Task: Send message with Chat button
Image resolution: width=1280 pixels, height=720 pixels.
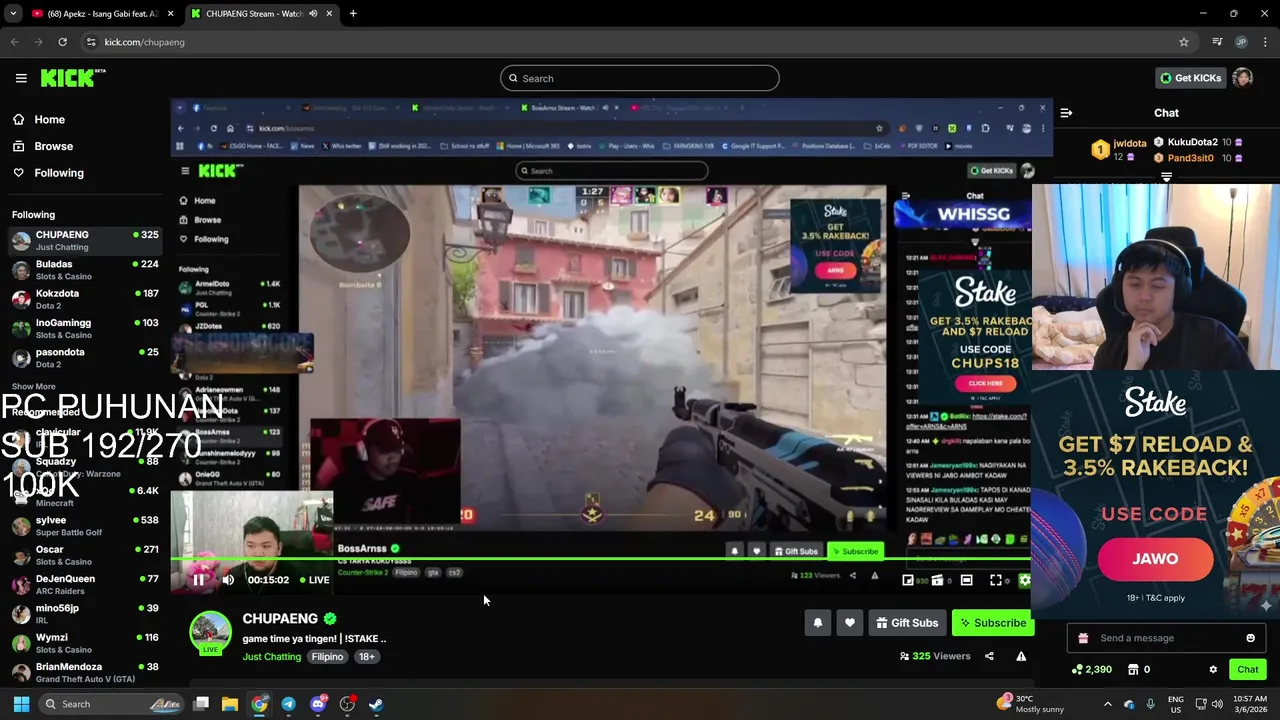Action: pos(1247,670)
